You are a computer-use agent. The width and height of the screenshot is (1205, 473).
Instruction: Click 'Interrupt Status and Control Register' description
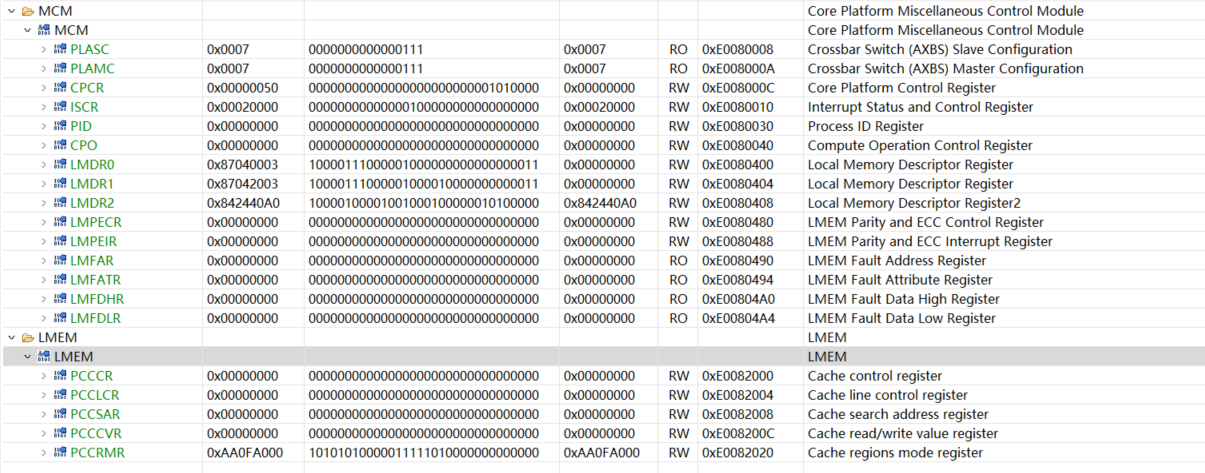[x=920, y=107]
